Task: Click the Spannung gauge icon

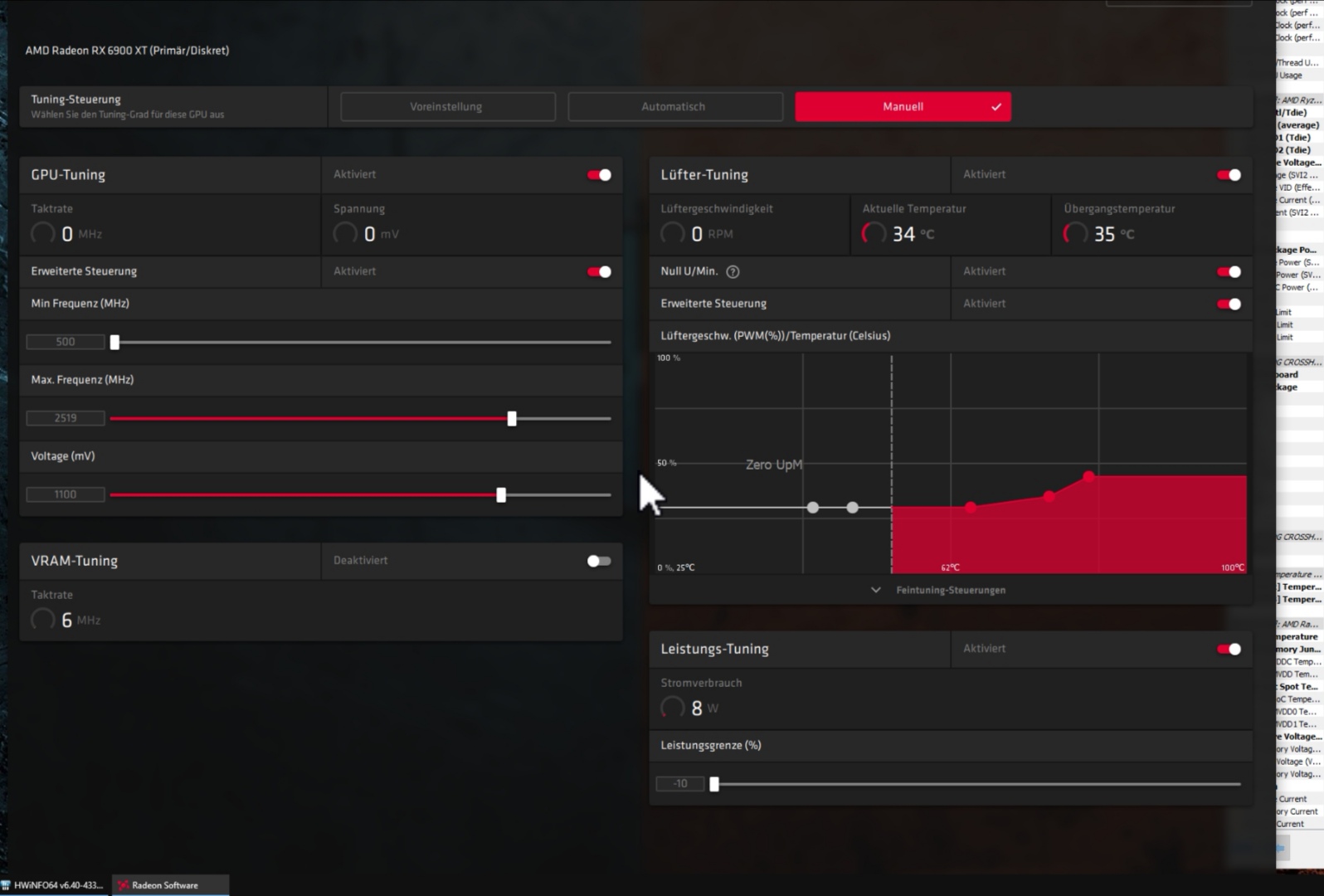Action: click(x=345, y=234)
